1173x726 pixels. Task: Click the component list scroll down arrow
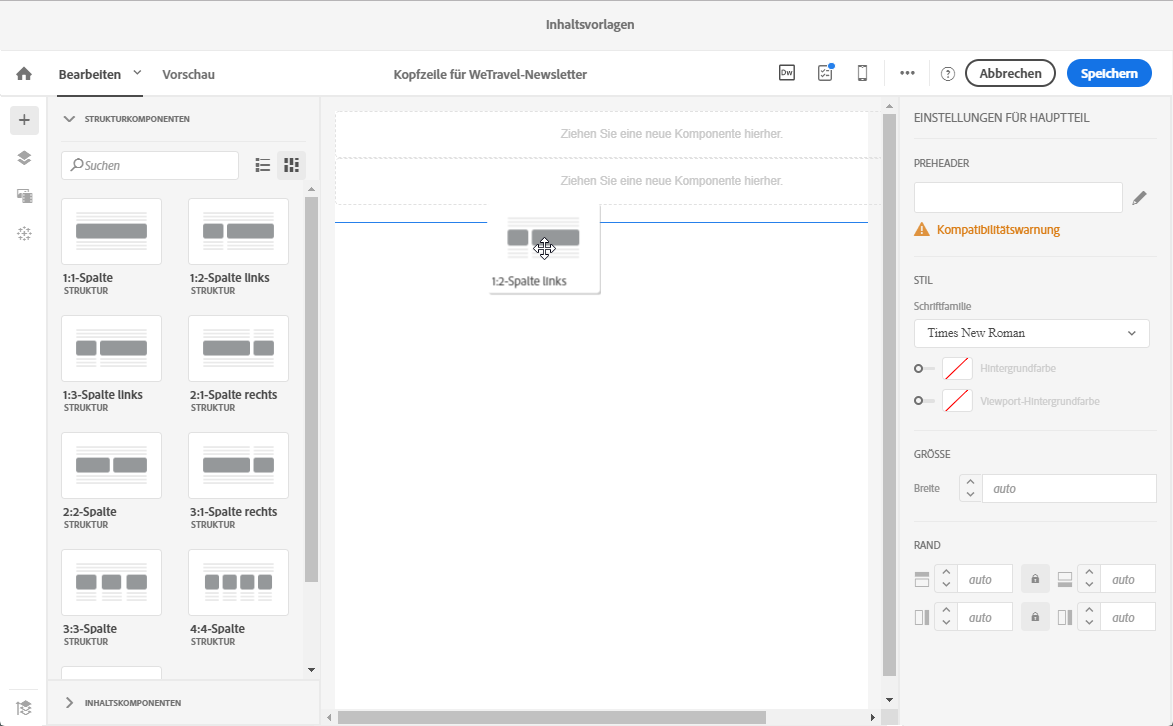pos(312,670)
